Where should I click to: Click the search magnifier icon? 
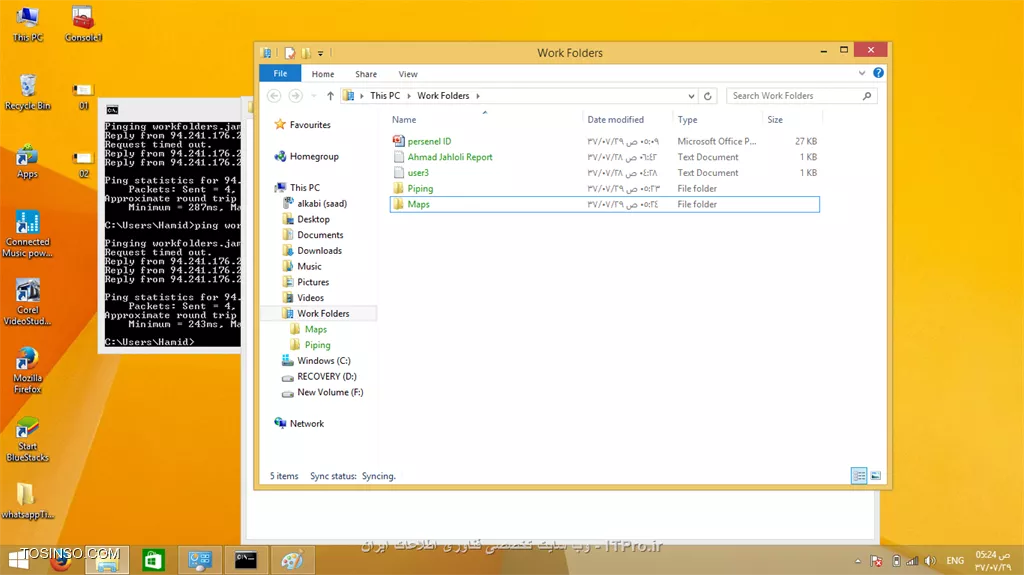tap(867, 95)
